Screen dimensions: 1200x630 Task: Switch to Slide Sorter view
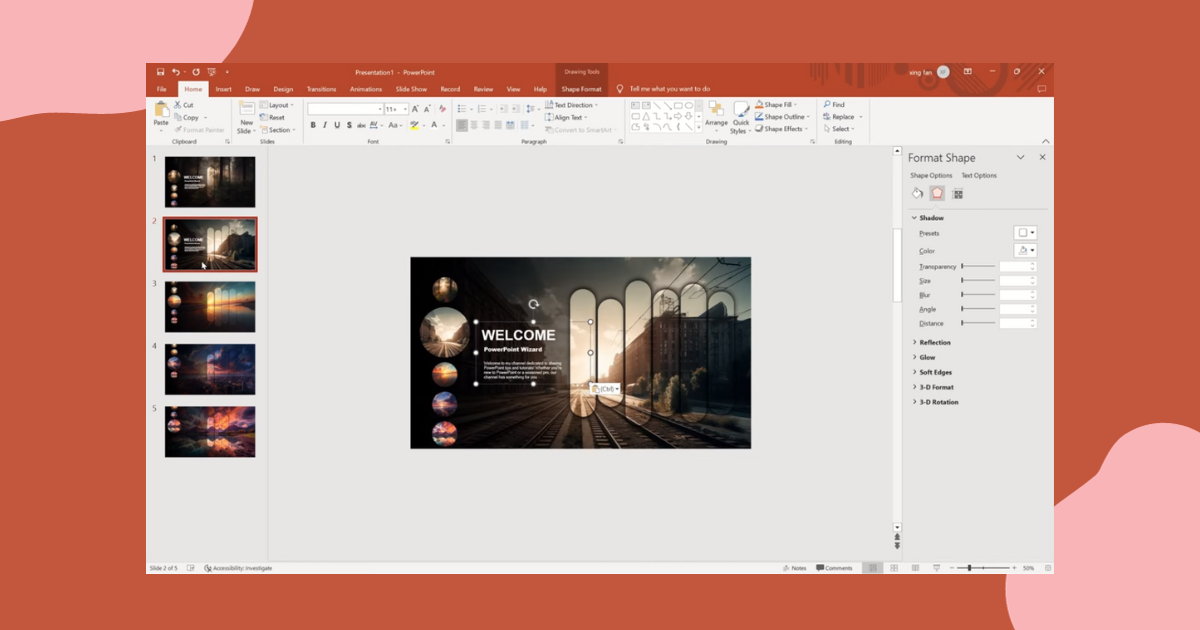tap(893, 568)
